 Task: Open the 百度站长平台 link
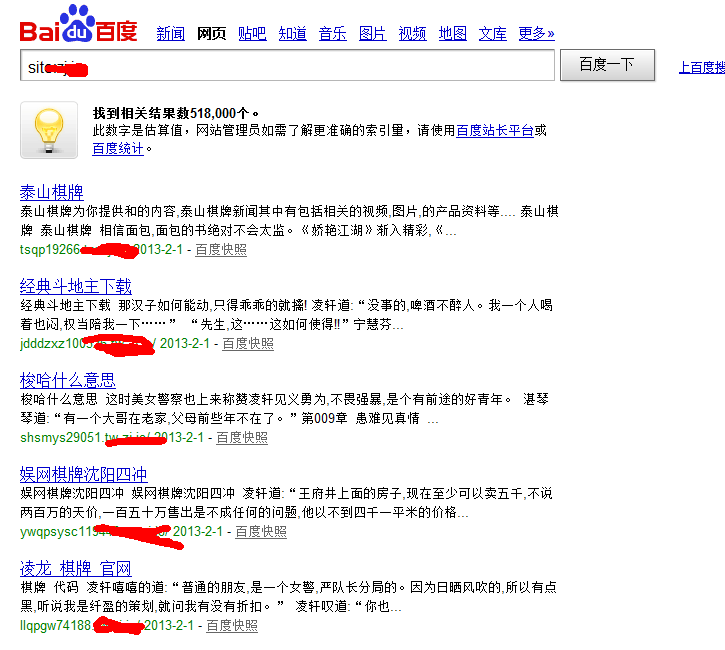point(495,130)
